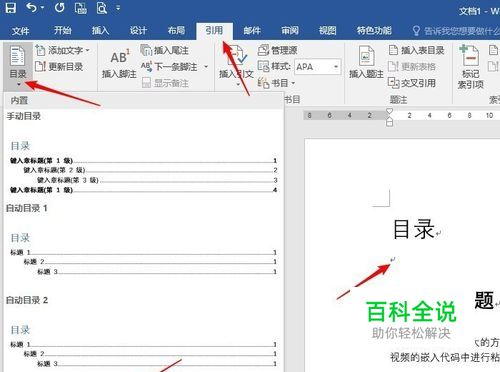The width and height of the screenshot is (500, 372).
Task: Click the 目录 table of contents button
Action: (18, 66)
